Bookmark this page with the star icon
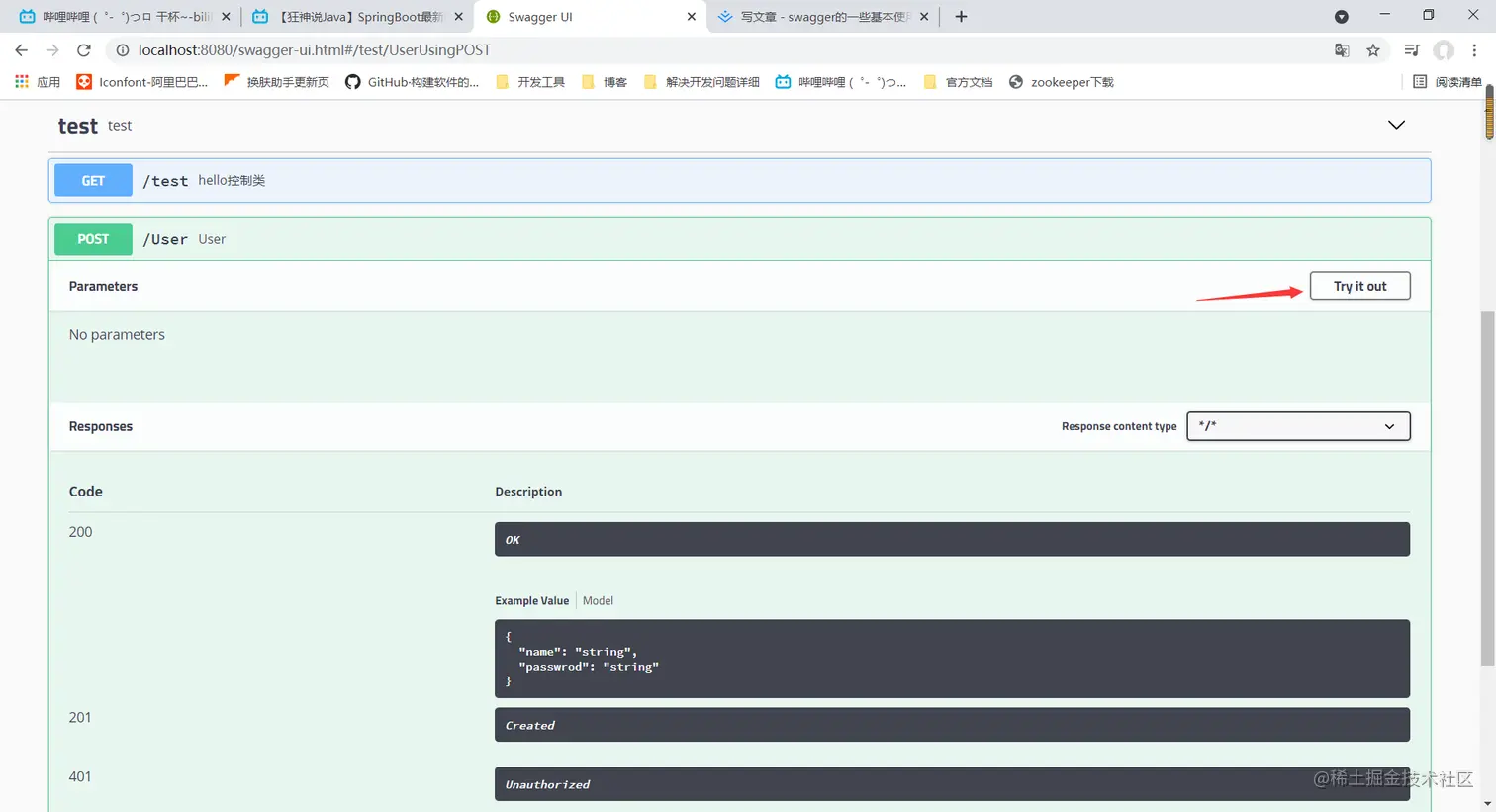This screenshot has height=812, width=1496. tap(1373, 50)
